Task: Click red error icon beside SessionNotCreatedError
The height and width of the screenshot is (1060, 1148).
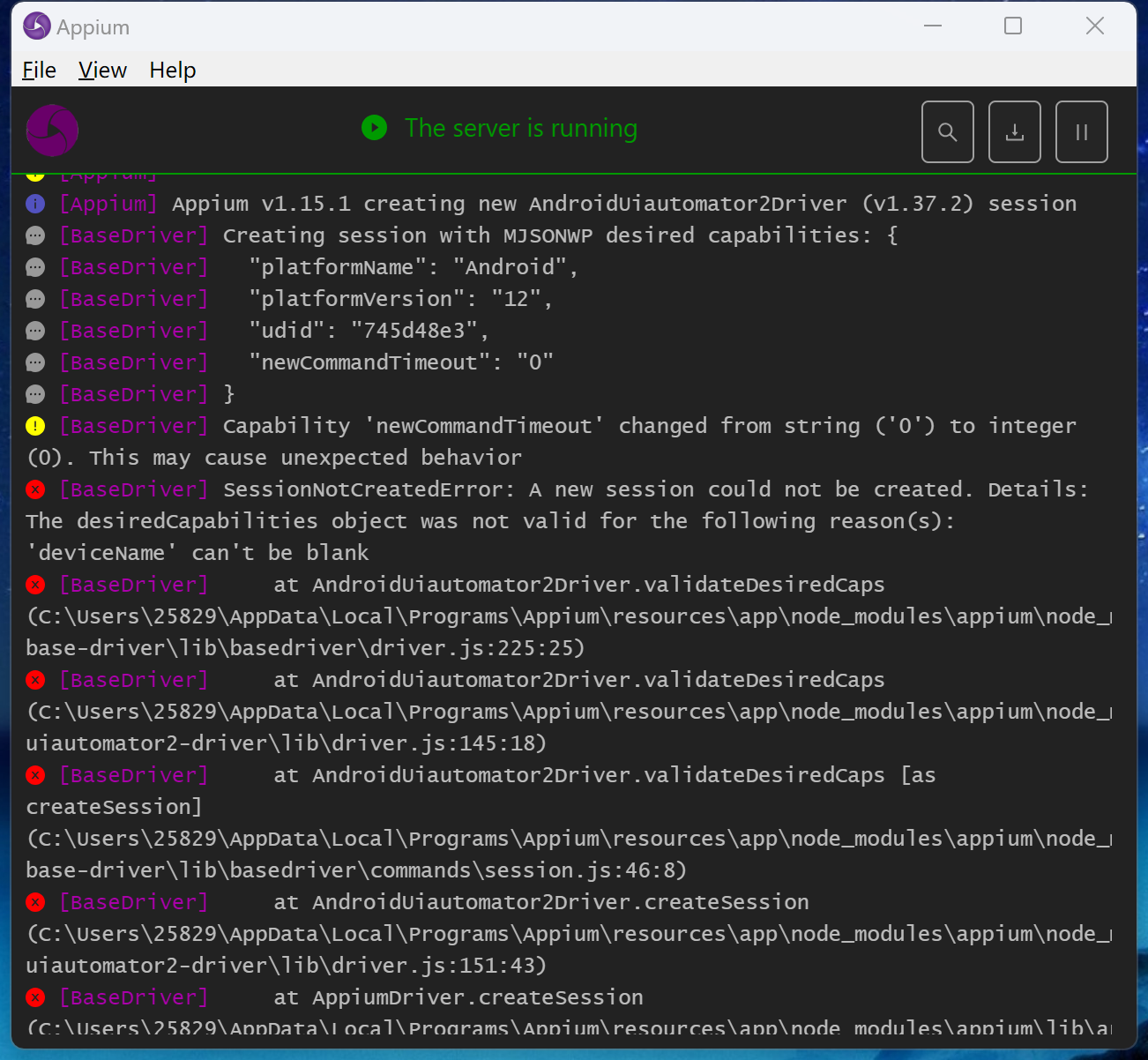Action: [35, 489]
